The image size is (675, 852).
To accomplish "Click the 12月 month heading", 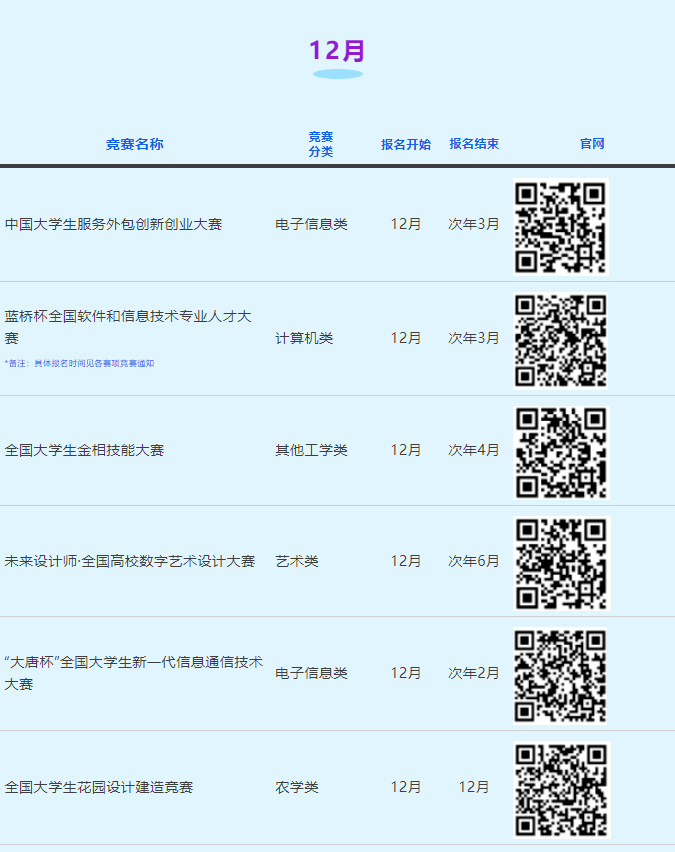I will [337, 51].
